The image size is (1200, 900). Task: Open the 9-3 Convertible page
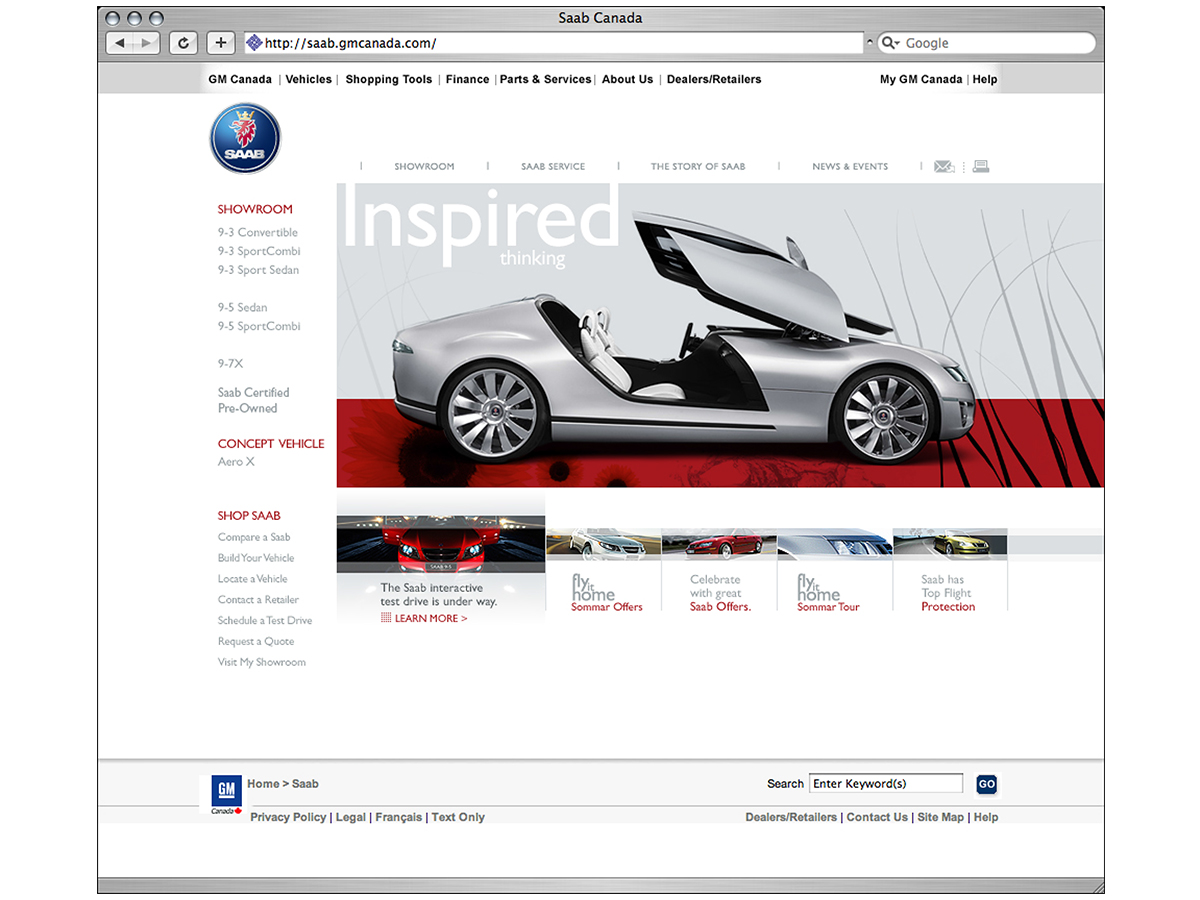(x=258, y=233)
